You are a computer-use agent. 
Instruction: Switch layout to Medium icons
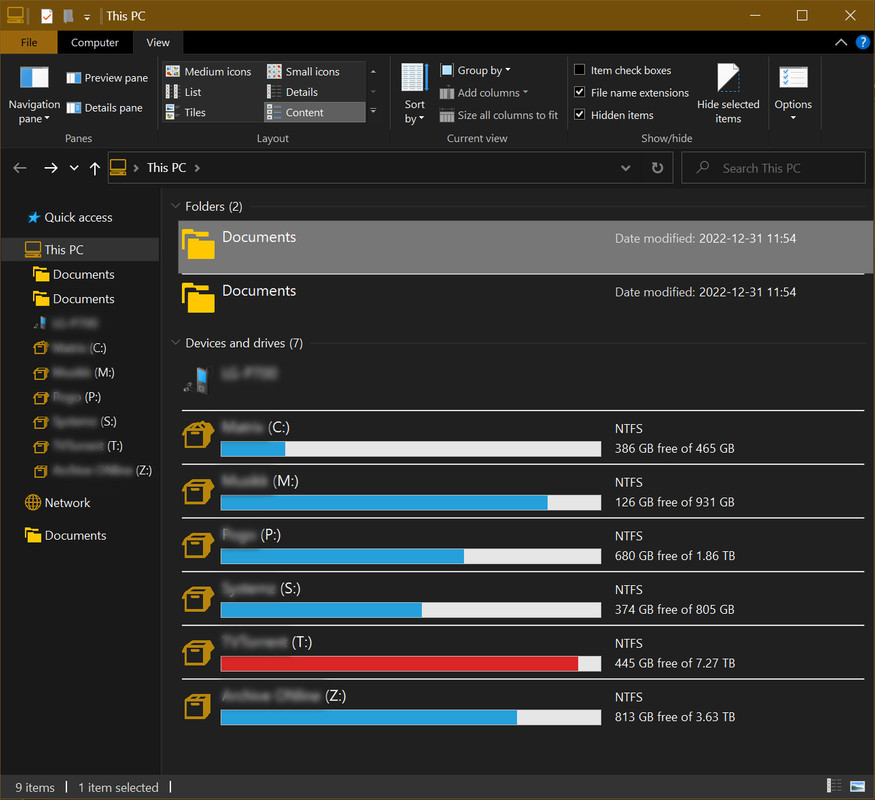pyautogui.click(x=209, y=71)
